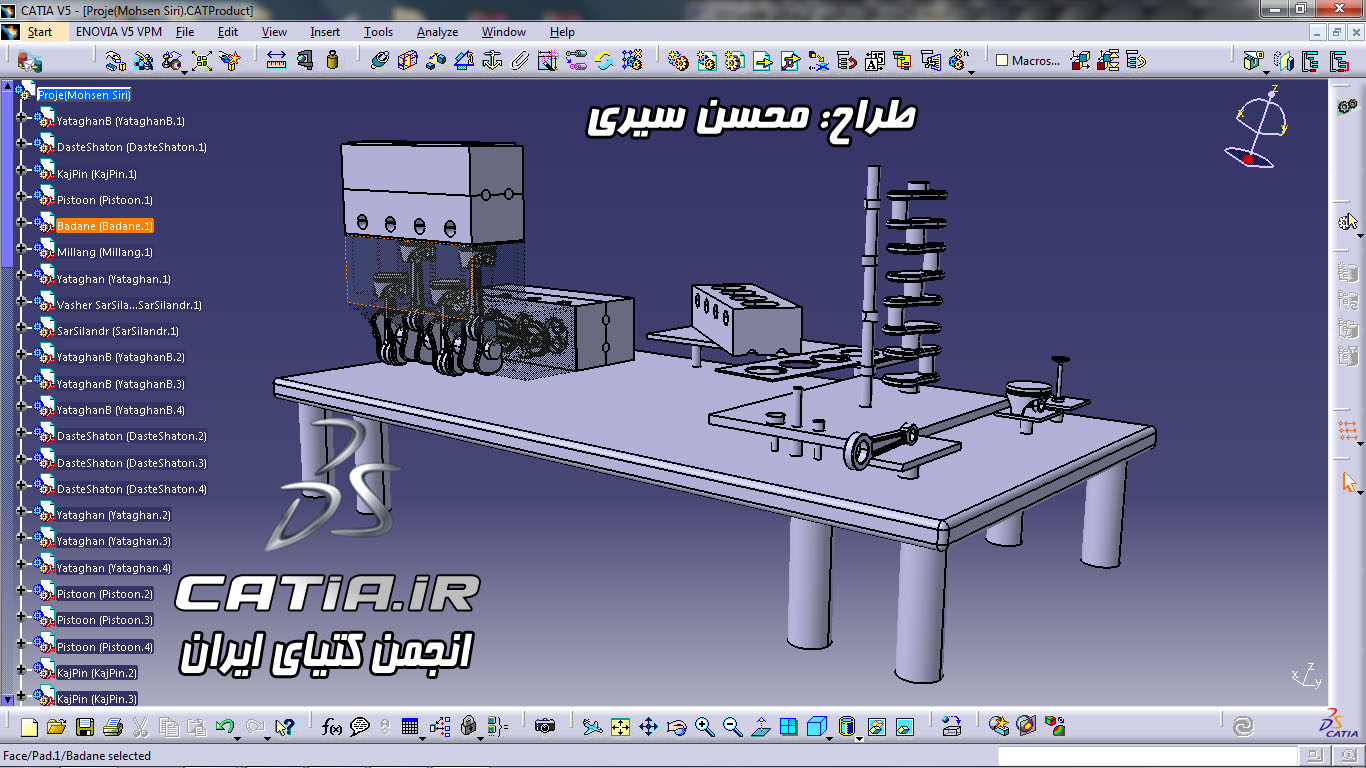The height and width of the screenshot is (768, 1366).
Task: Expand the YataghanB.1 tree node
Action: click(x=20, y=118)
